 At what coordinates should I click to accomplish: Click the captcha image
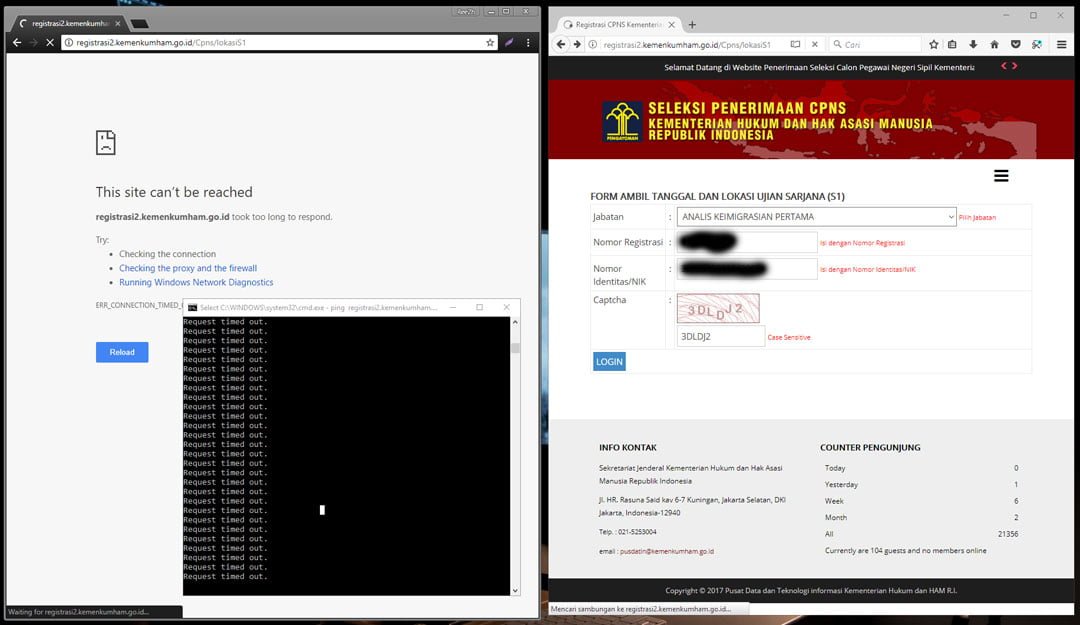(x=718, y=309)
